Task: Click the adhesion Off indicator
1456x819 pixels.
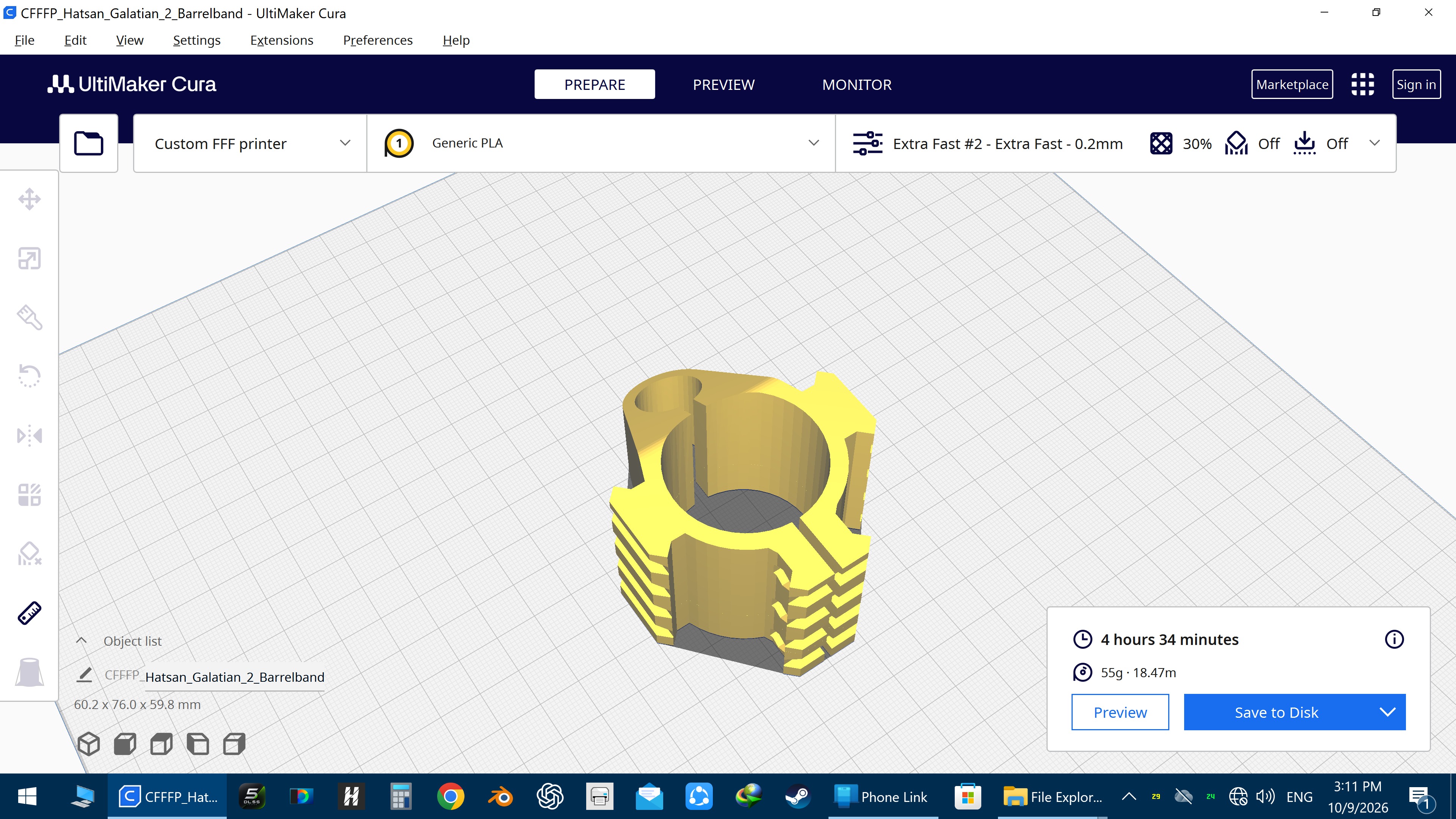Action: [x=1321, y=144]
